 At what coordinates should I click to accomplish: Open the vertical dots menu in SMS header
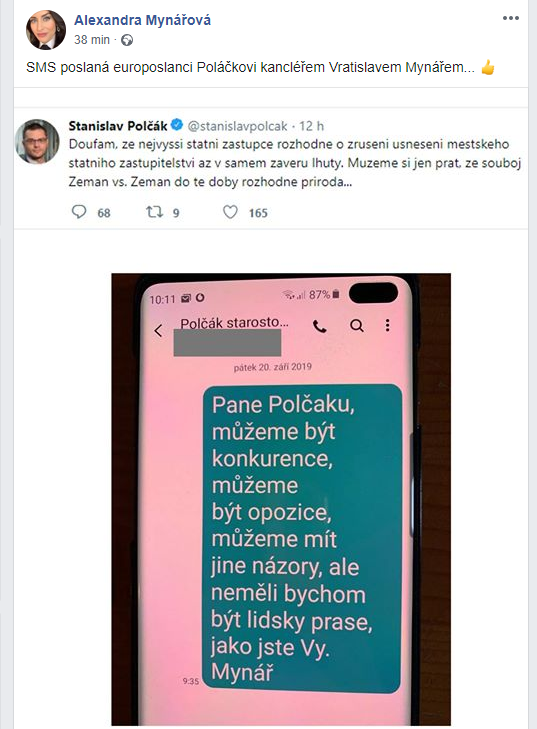click(387, 325)
